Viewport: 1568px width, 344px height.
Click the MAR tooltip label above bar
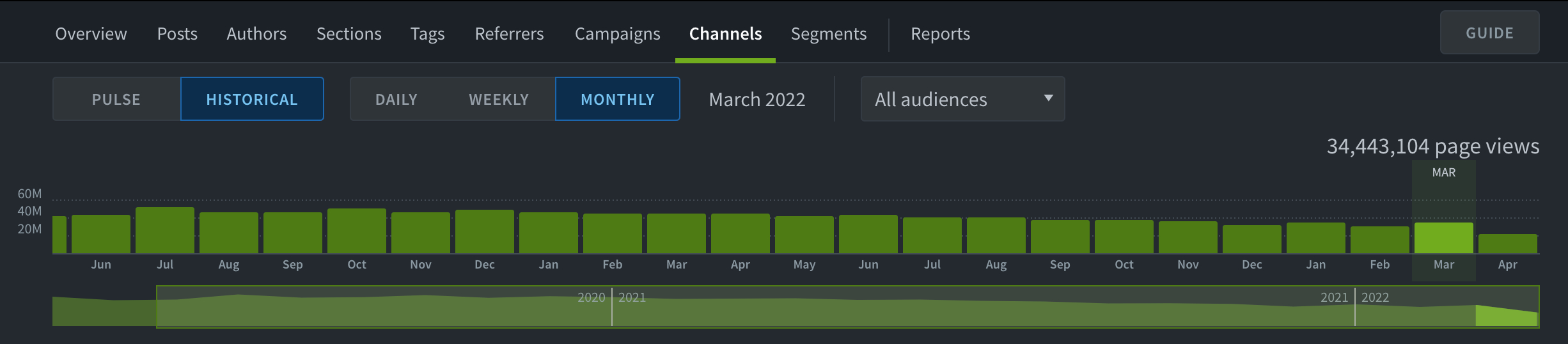tap(1444, 173)
